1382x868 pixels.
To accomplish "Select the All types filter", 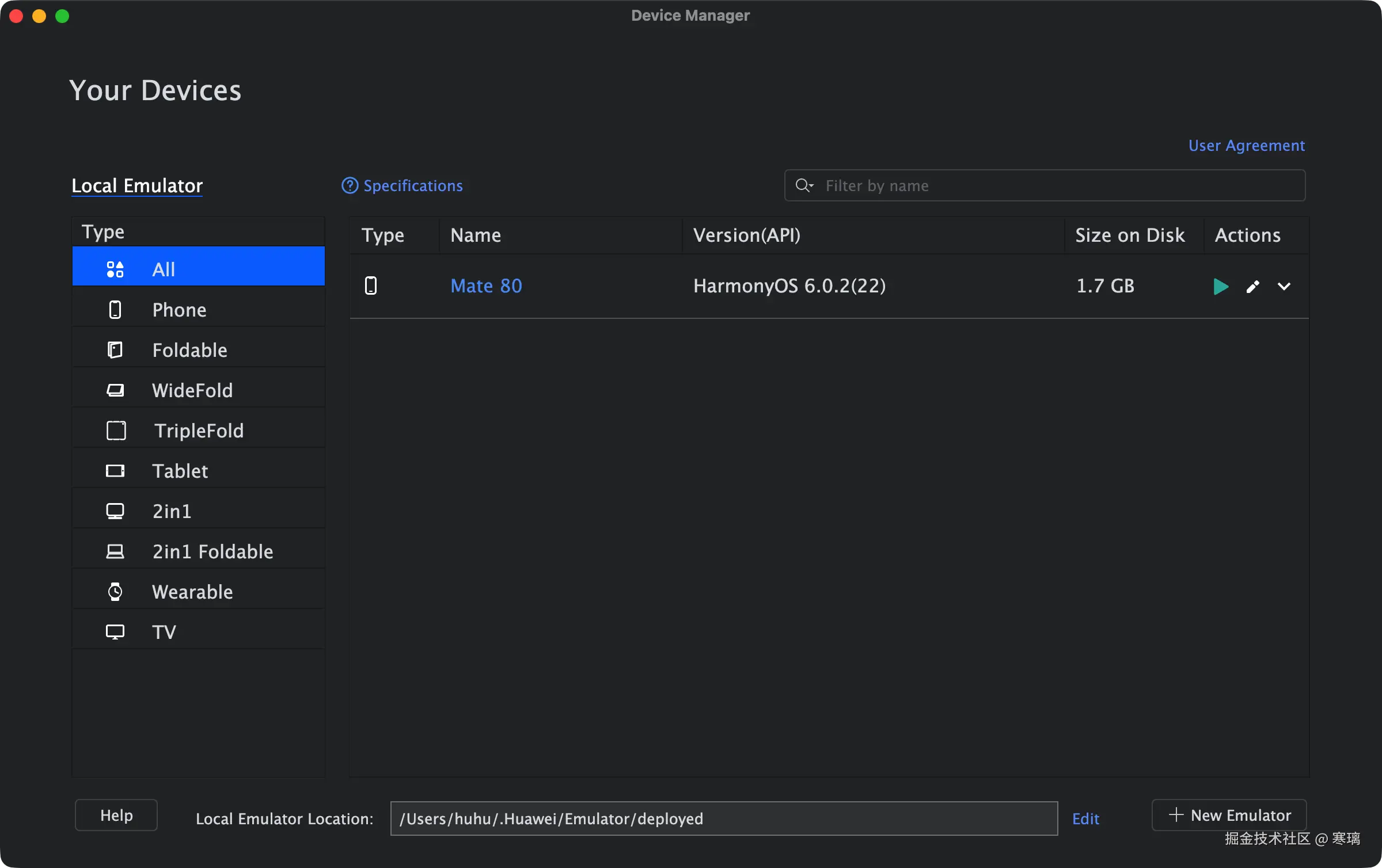I will 164,269.
